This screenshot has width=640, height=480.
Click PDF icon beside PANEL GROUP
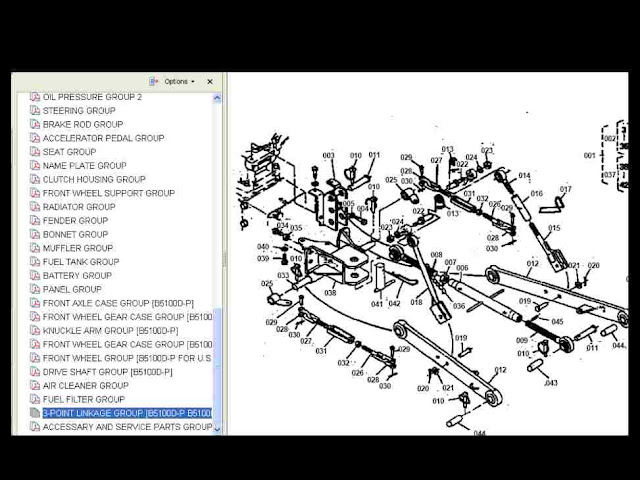point(35,289)
